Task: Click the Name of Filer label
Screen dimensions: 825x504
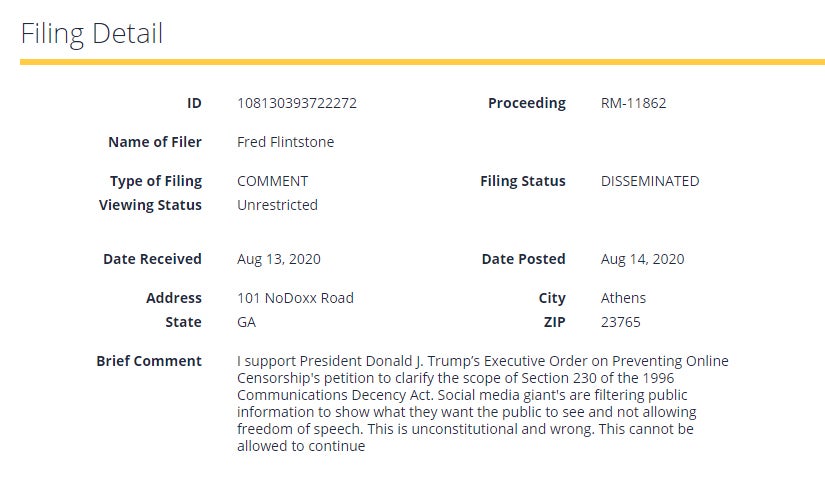Action: pos(155,142)
